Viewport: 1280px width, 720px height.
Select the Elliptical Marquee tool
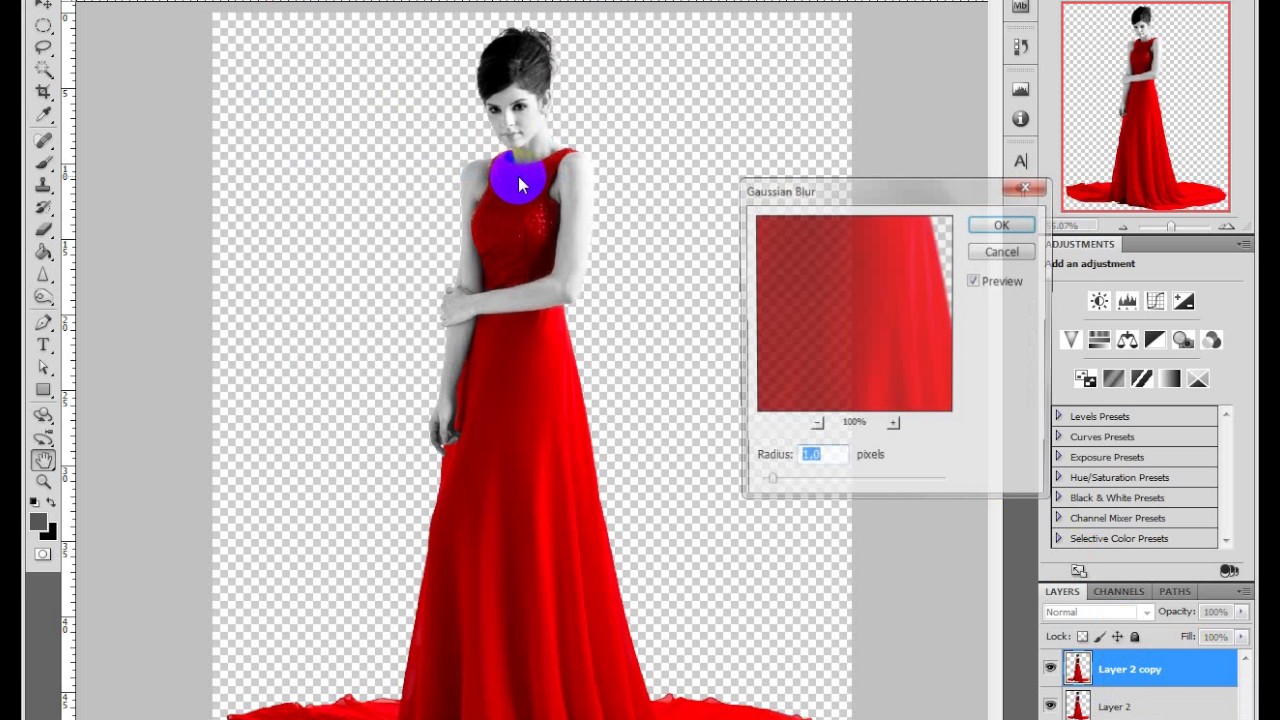pyautogui.click(x=43, y=25)
